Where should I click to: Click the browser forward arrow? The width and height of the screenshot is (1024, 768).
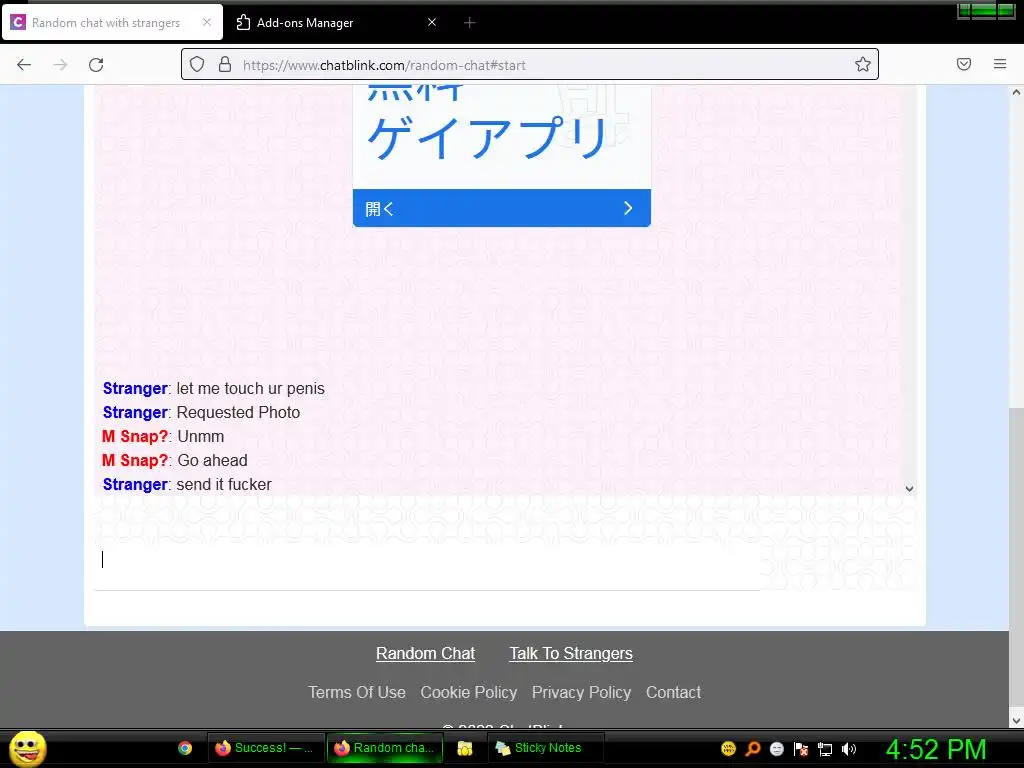60,65
